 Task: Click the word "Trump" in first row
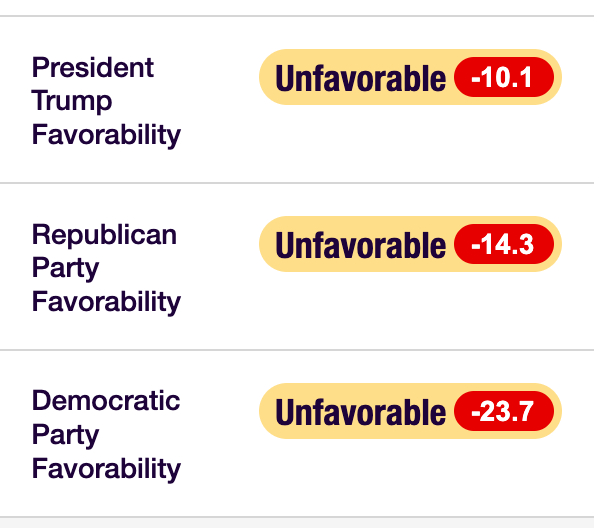72,101
